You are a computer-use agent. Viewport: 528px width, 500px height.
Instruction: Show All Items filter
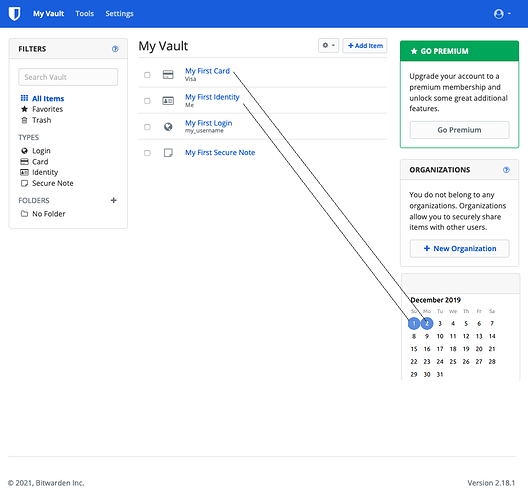coord(48,99)
